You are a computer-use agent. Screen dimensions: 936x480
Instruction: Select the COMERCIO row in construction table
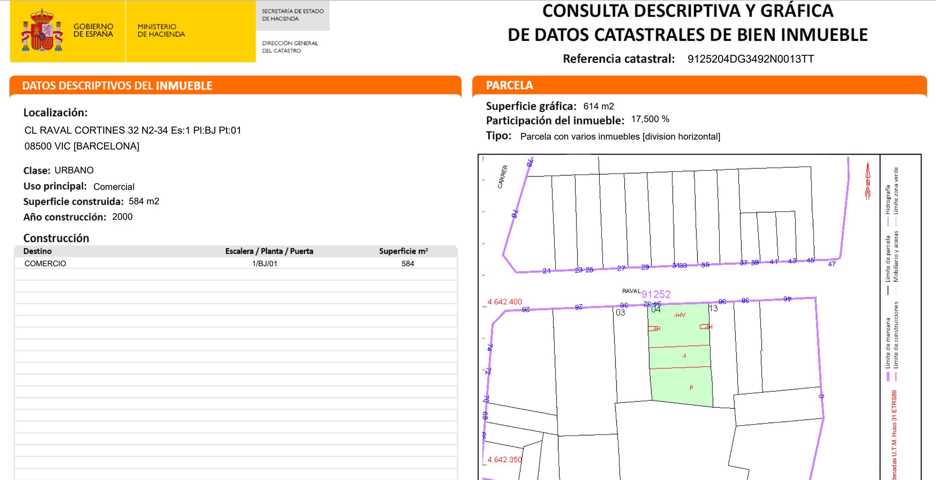[x=235, y=264]
